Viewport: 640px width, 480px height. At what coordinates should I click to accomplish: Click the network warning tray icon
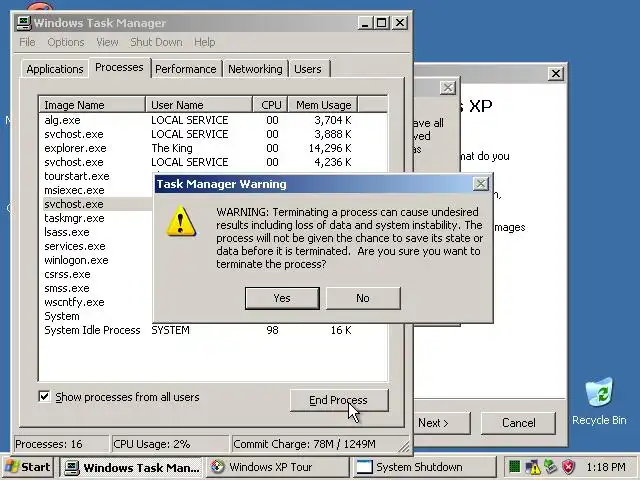coord(533,467)
